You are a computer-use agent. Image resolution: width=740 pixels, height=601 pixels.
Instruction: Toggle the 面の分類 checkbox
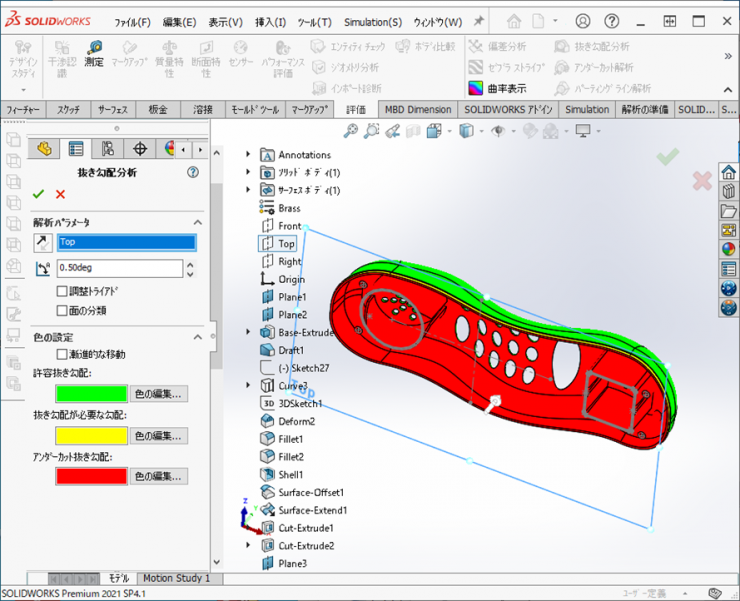click(62, 310)
